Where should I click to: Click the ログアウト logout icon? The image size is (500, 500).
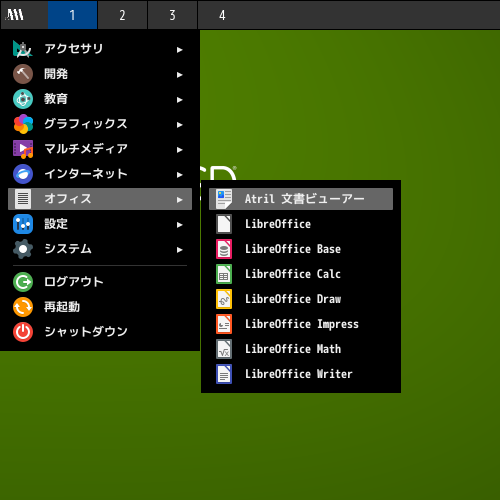coord(23,282)
